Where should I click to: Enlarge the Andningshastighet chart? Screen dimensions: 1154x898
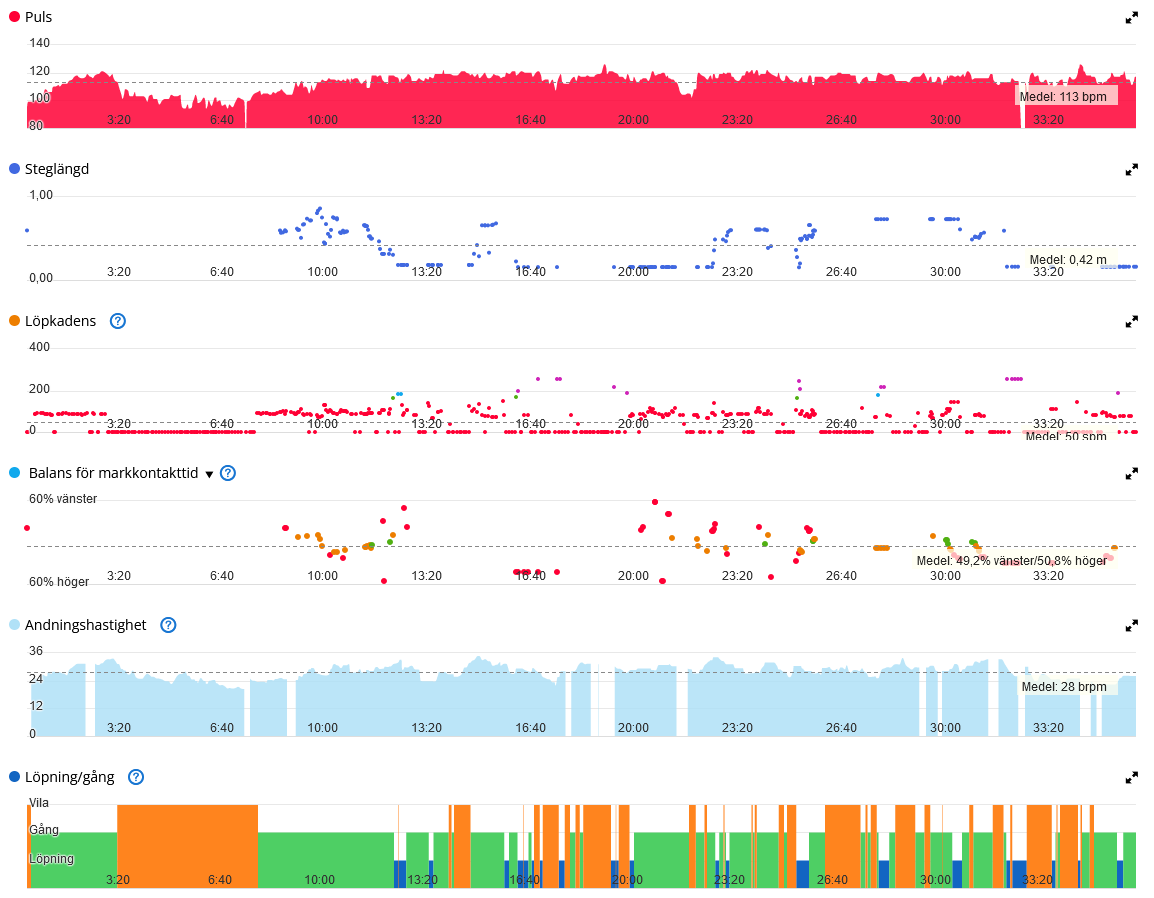(1131, 626)
